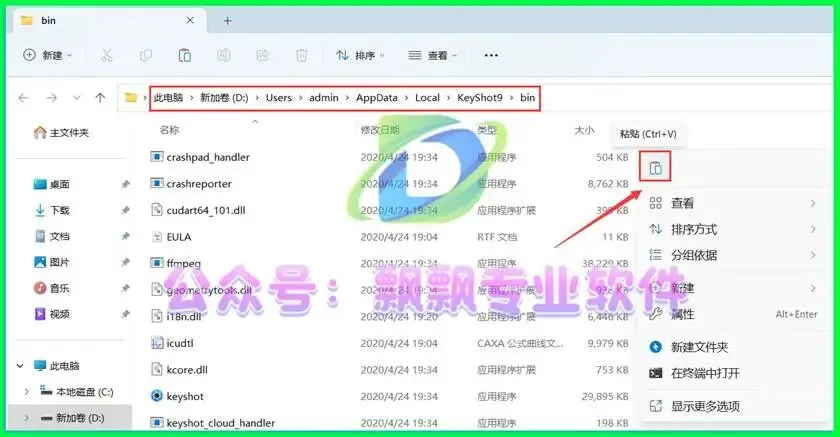Sort by the 大小 column header
840x437 pixels.
(x=584, y=130)
